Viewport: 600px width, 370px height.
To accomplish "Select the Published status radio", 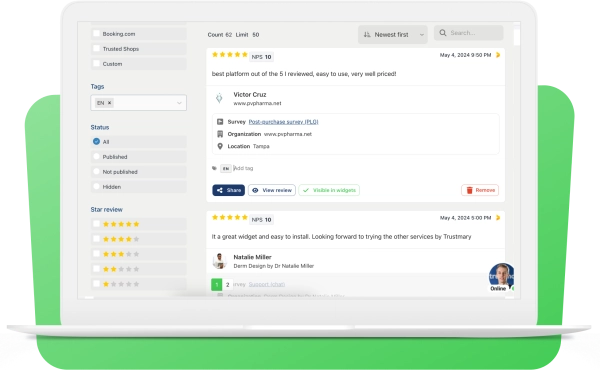I will click(x=96, y=156).
